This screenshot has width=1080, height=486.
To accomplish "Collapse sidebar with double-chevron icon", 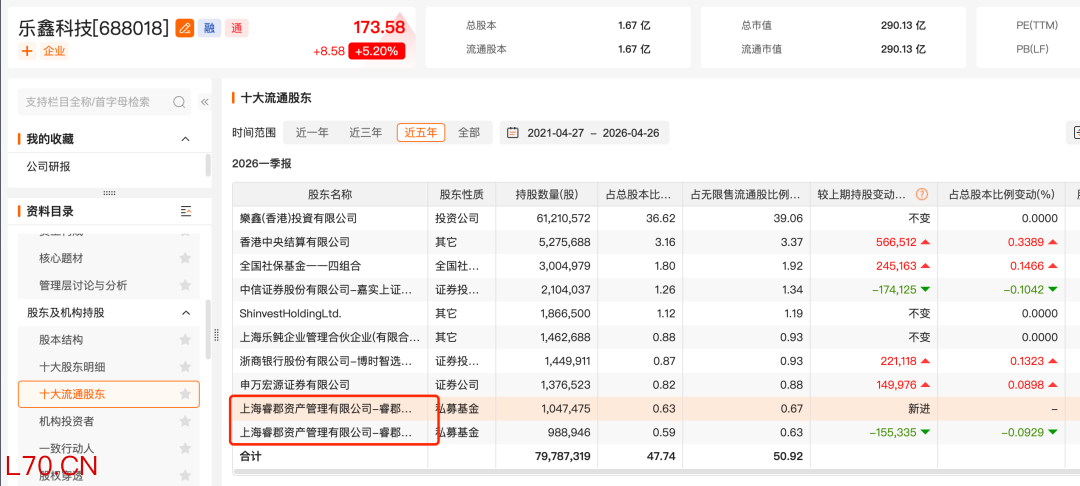I will coord(205,102).
